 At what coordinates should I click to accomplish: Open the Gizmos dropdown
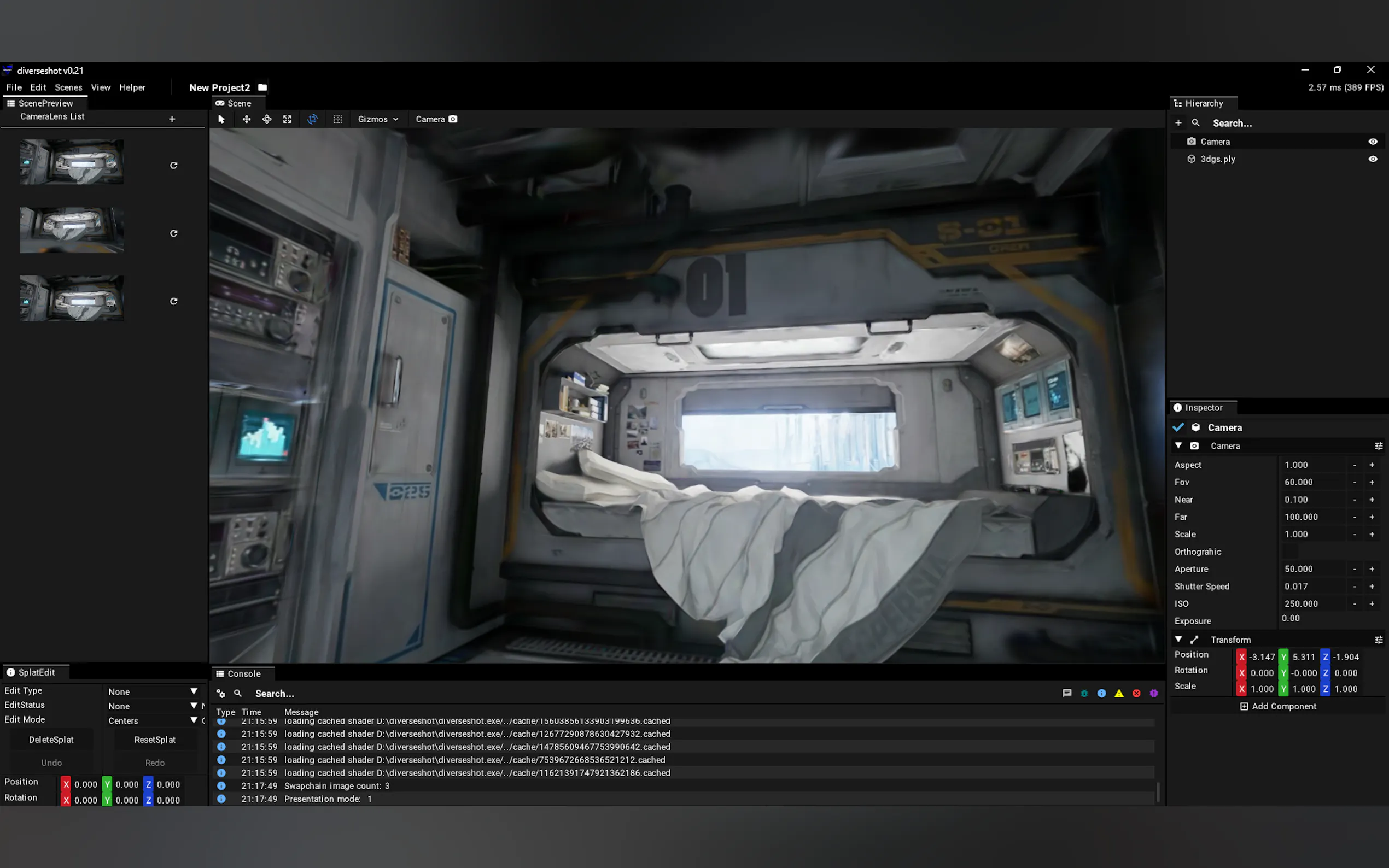[378, 119]
